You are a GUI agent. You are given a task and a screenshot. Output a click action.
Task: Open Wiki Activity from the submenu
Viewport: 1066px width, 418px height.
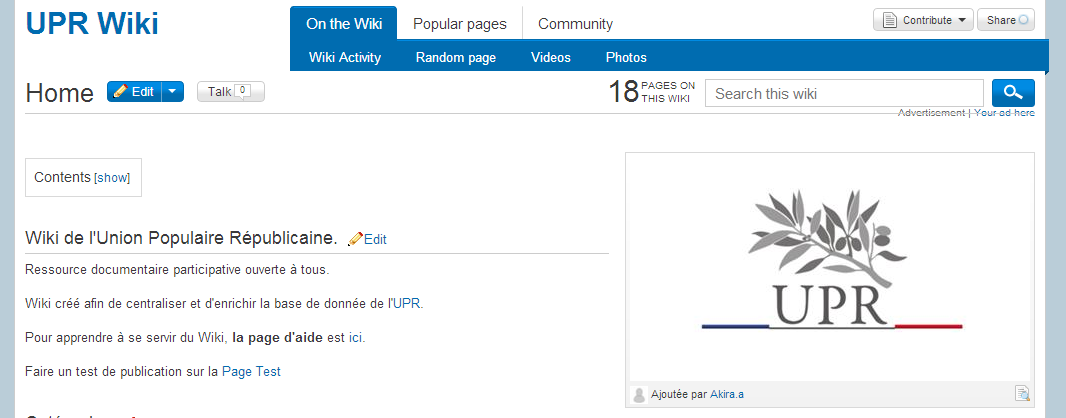(345, 57)
